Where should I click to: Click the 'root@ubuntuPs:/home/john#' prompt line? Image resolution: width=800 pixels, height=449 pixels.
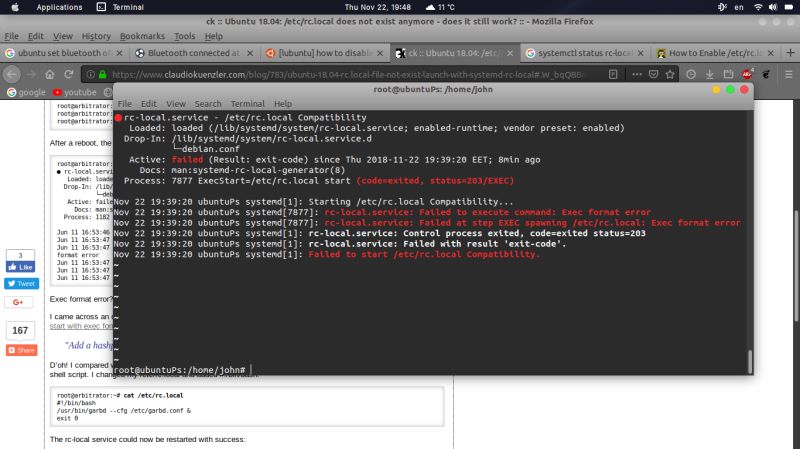click(x=180, y=370)
